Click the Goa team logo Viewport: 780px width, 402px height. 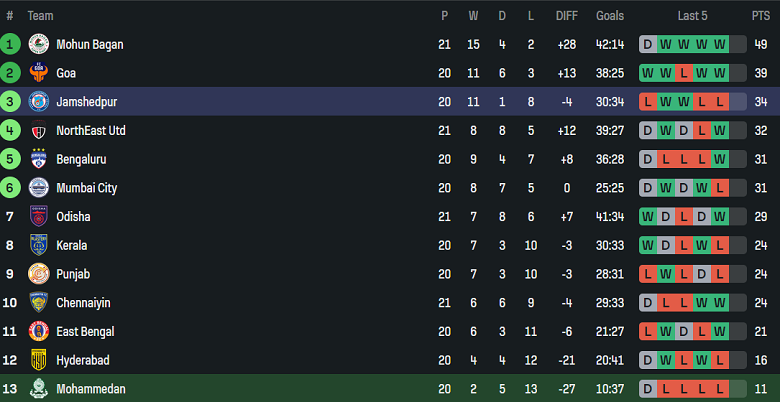[39, 73]
